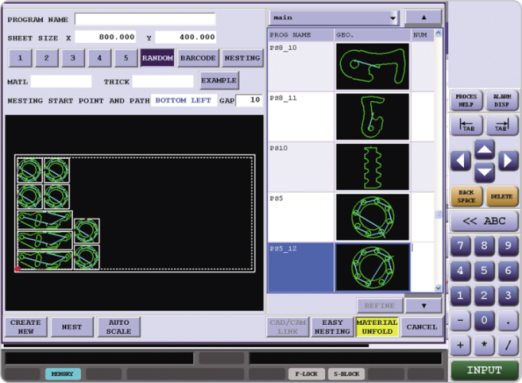
Task: Toggle the RANDOM nesting mode button
Action: pos(157,58)
